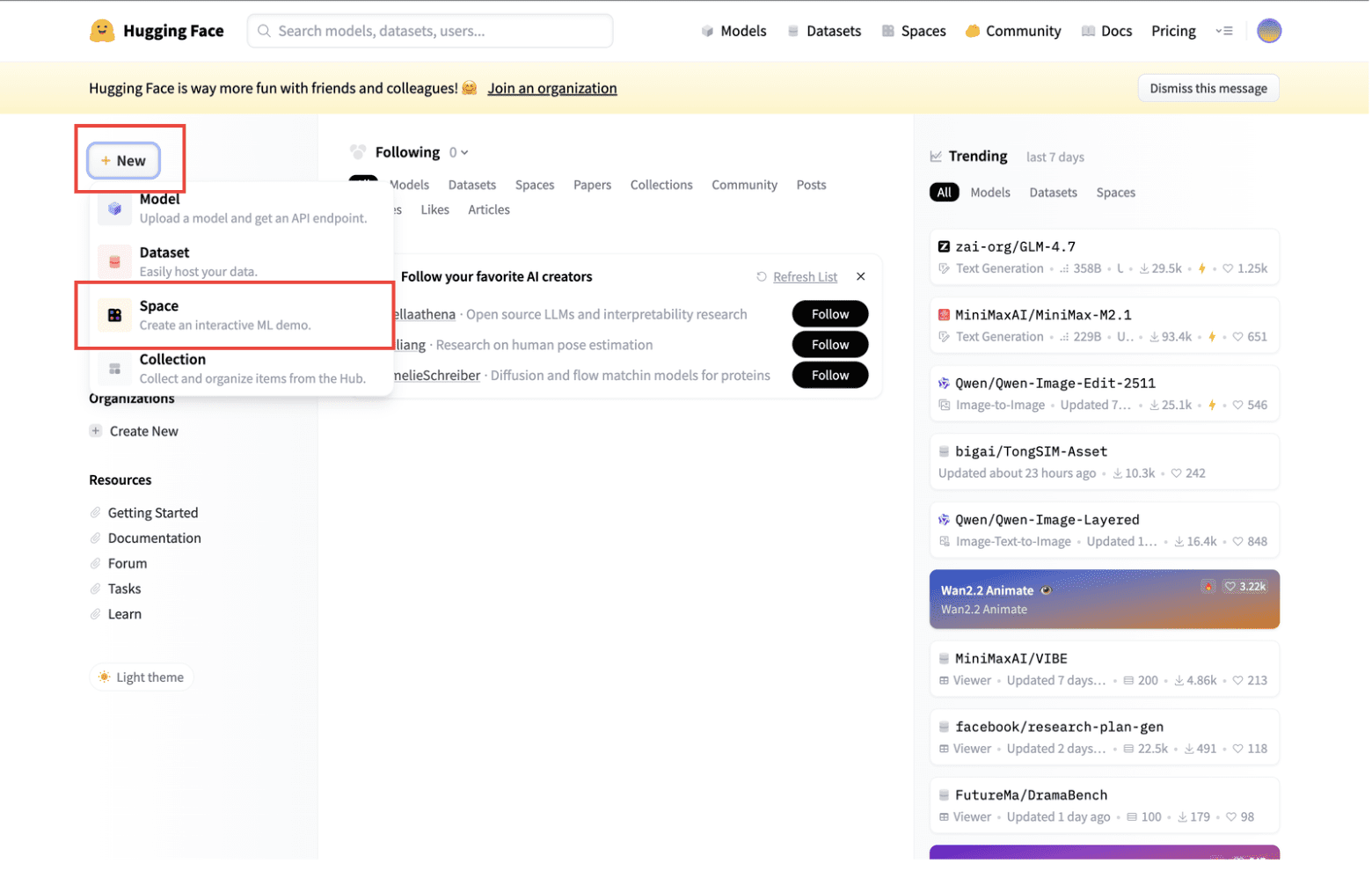Follow the ellaathena creator
The height and width of the screenshot is (871, 1372).
pos(831,315)
